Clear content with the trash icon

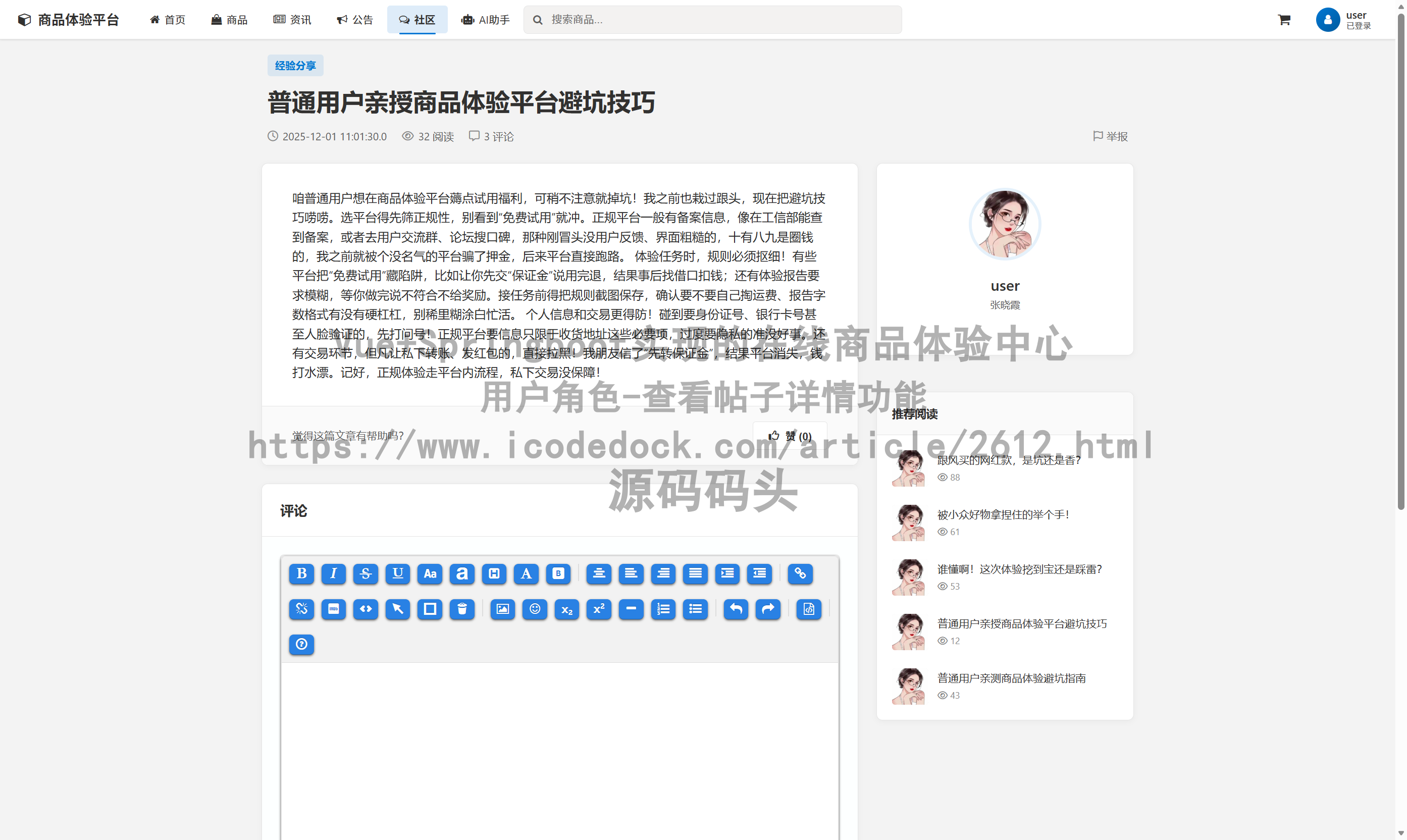point(462,610)
